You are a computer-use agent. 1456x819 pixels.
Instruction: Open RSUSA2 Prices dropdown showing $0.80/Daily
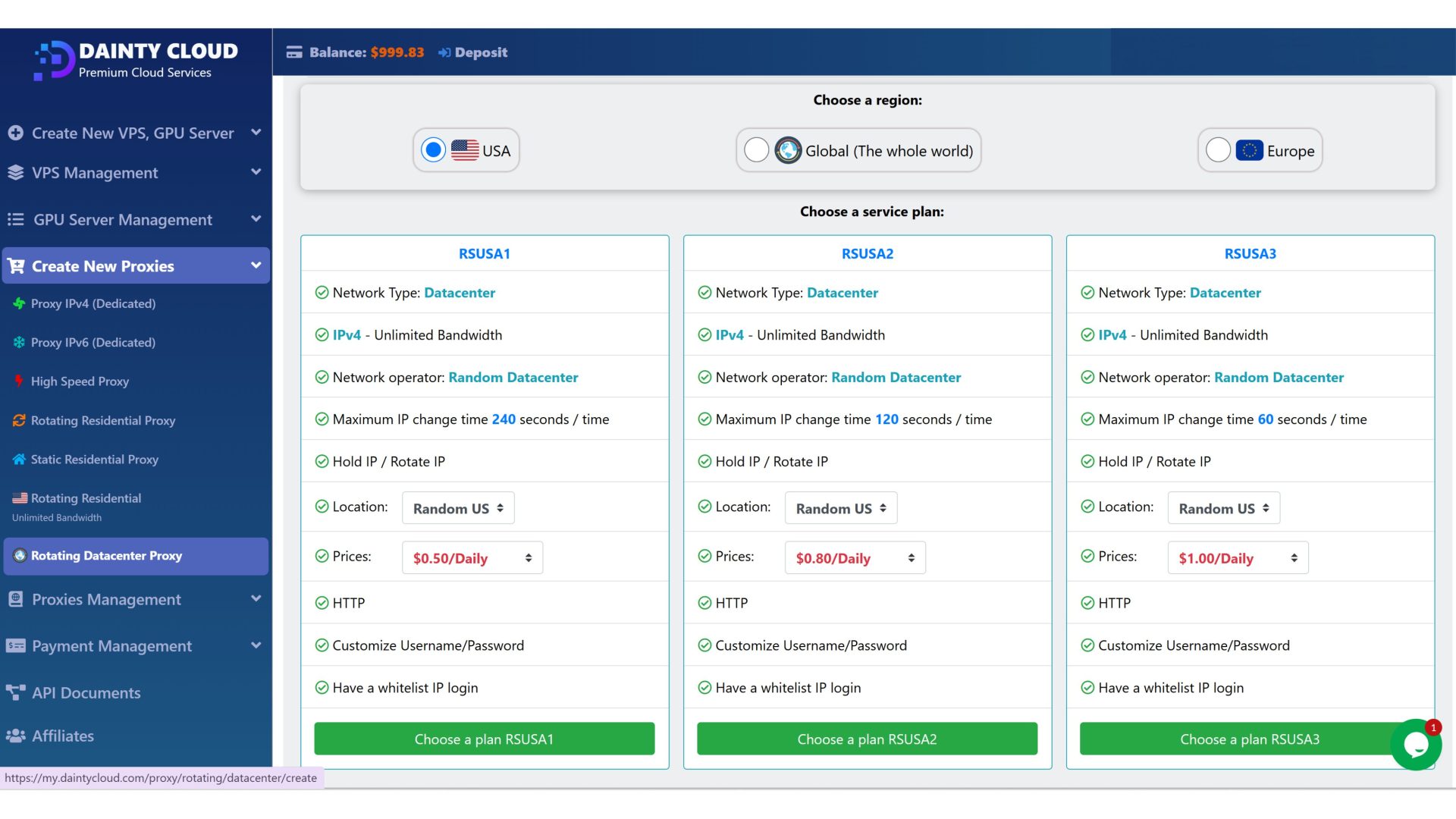click(855, 558)
